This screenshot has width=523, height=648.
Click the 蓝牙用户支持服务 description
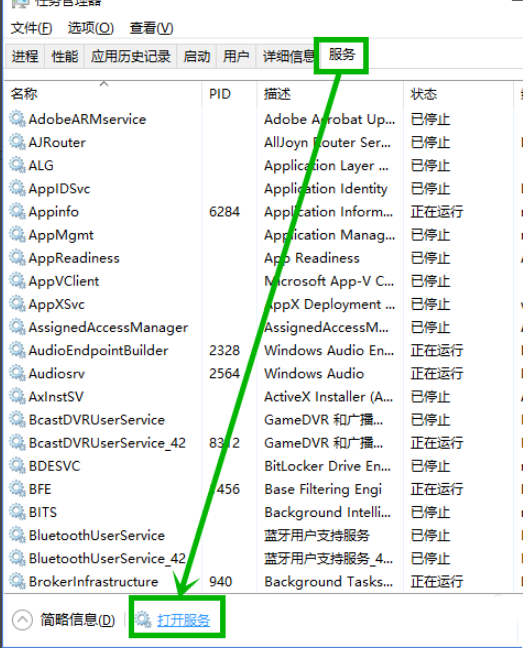tap(317, 536)
